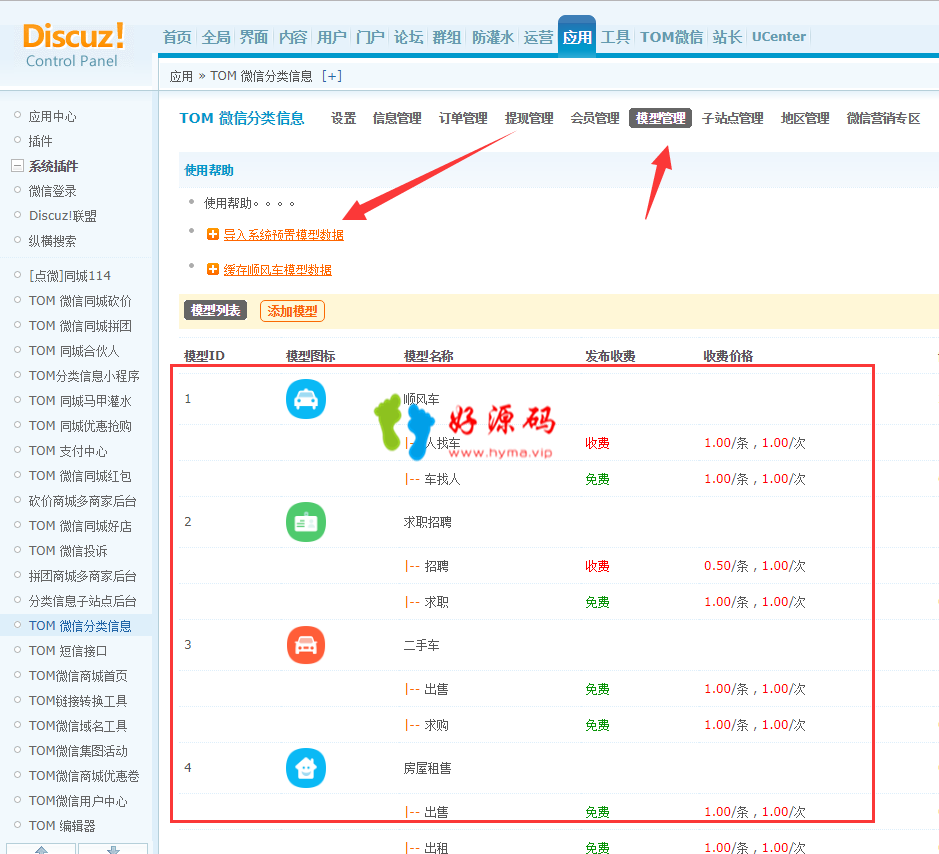Click the 导入系统预置模型数据 link
939x854 pixels.
click(284, 235)
